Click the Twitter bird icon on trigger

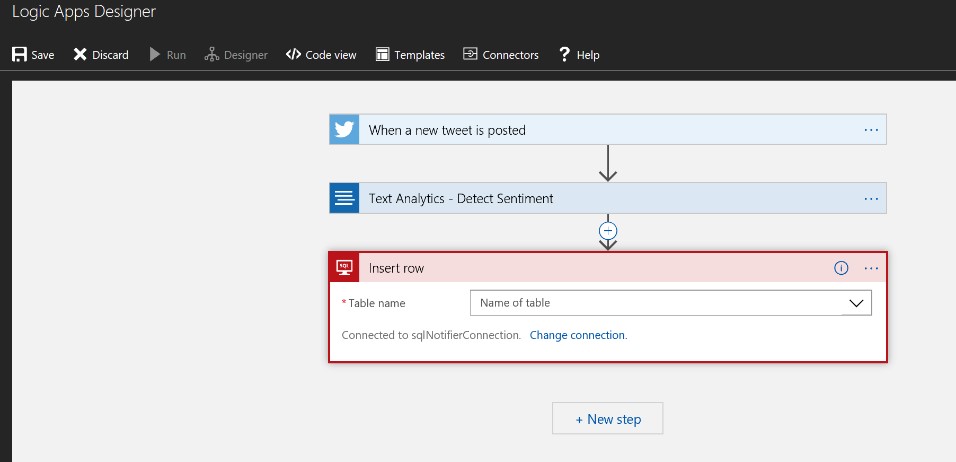point(344,130)
